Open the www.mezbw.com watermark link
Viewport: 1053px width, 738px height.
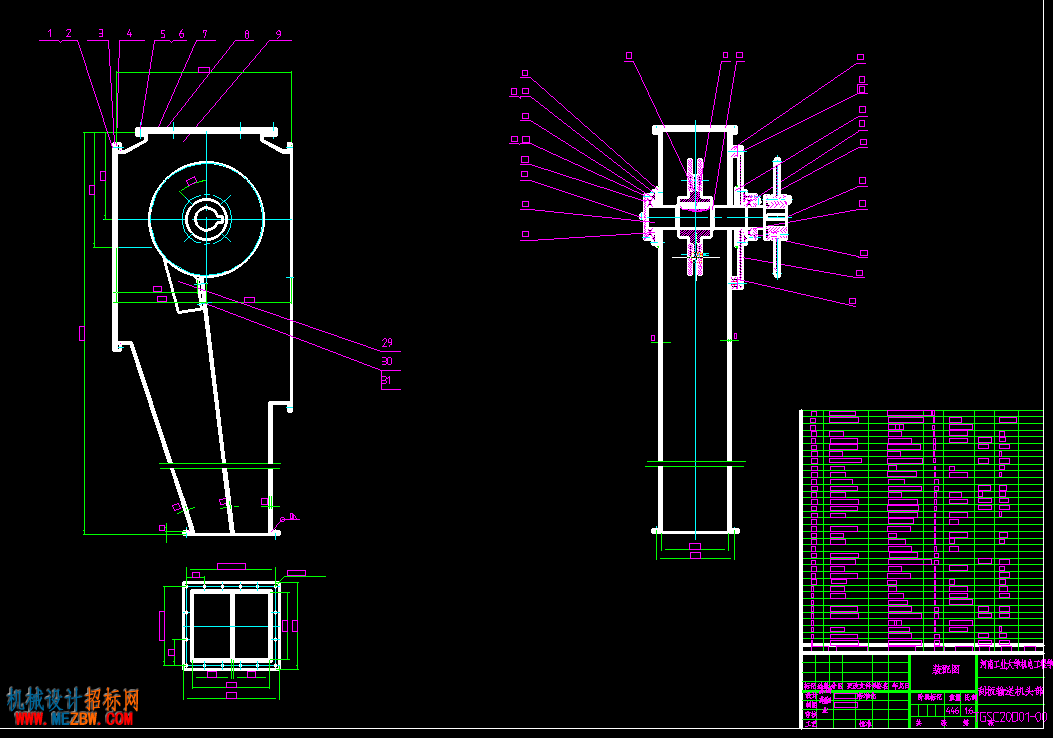point(74,719)
